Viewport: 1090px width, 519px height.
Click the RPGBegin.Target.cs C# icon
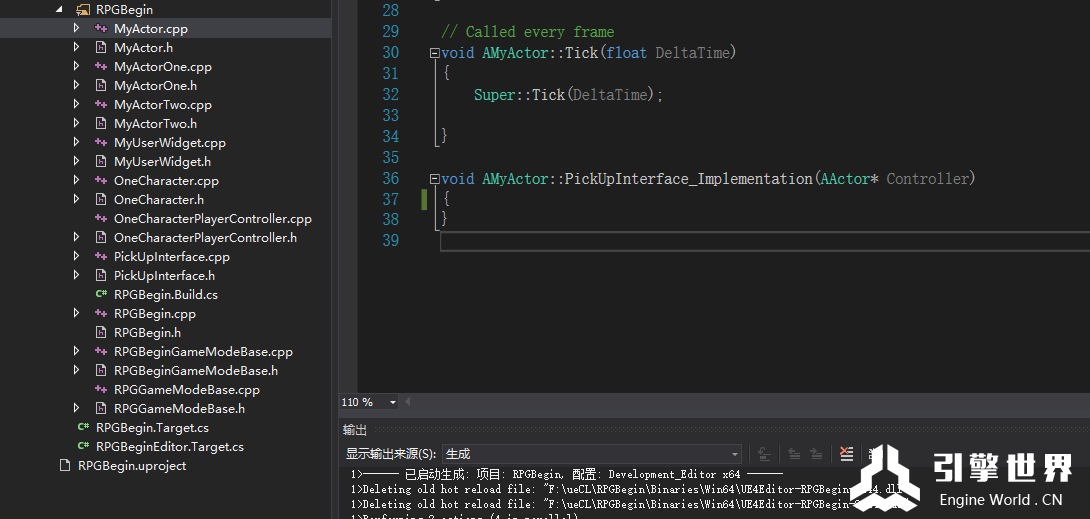pos(83,427)
